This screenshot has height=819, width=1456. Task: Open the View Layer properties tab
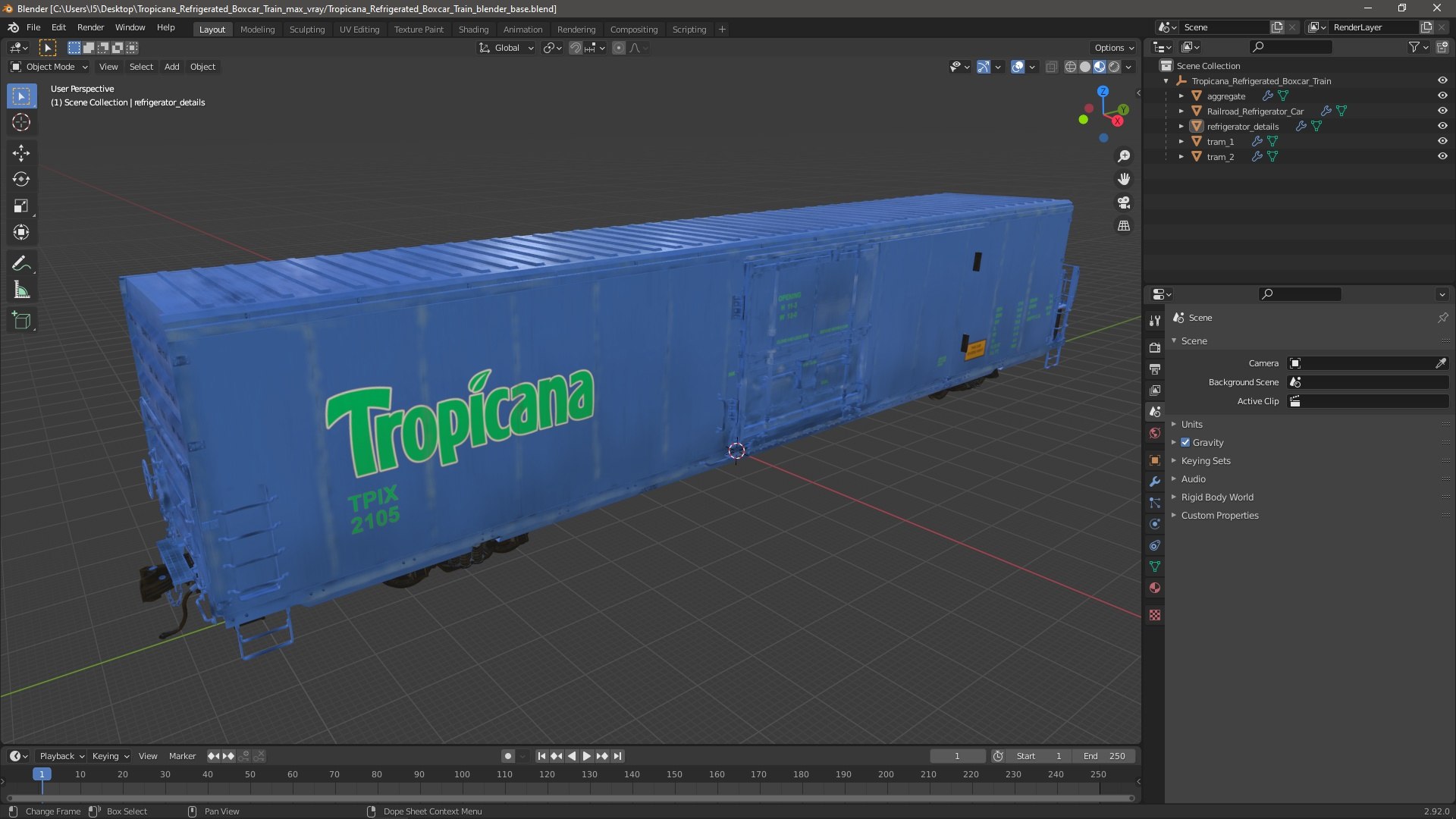[1154, 391]
